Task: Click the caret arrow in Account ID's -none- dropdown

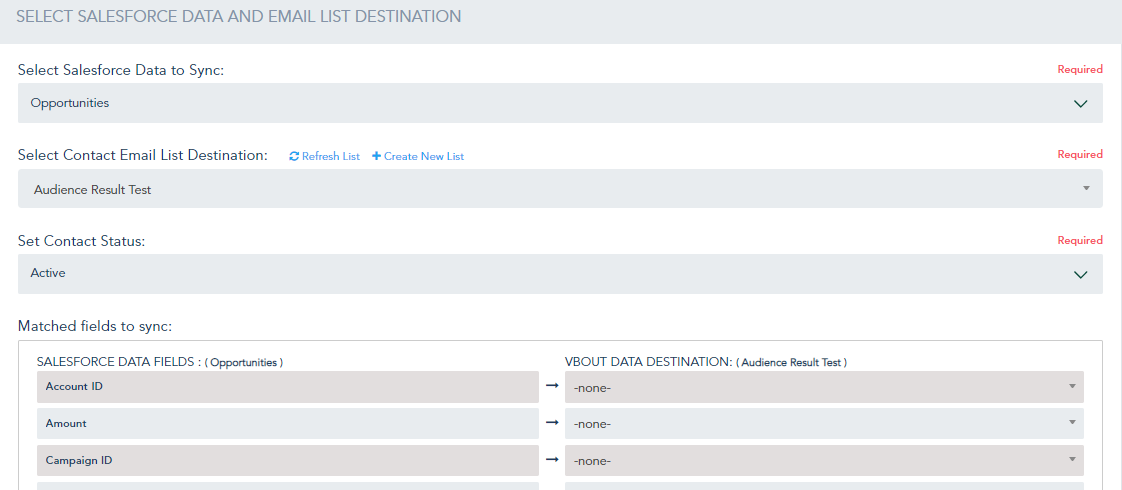Action: [x=1072, y=386]
